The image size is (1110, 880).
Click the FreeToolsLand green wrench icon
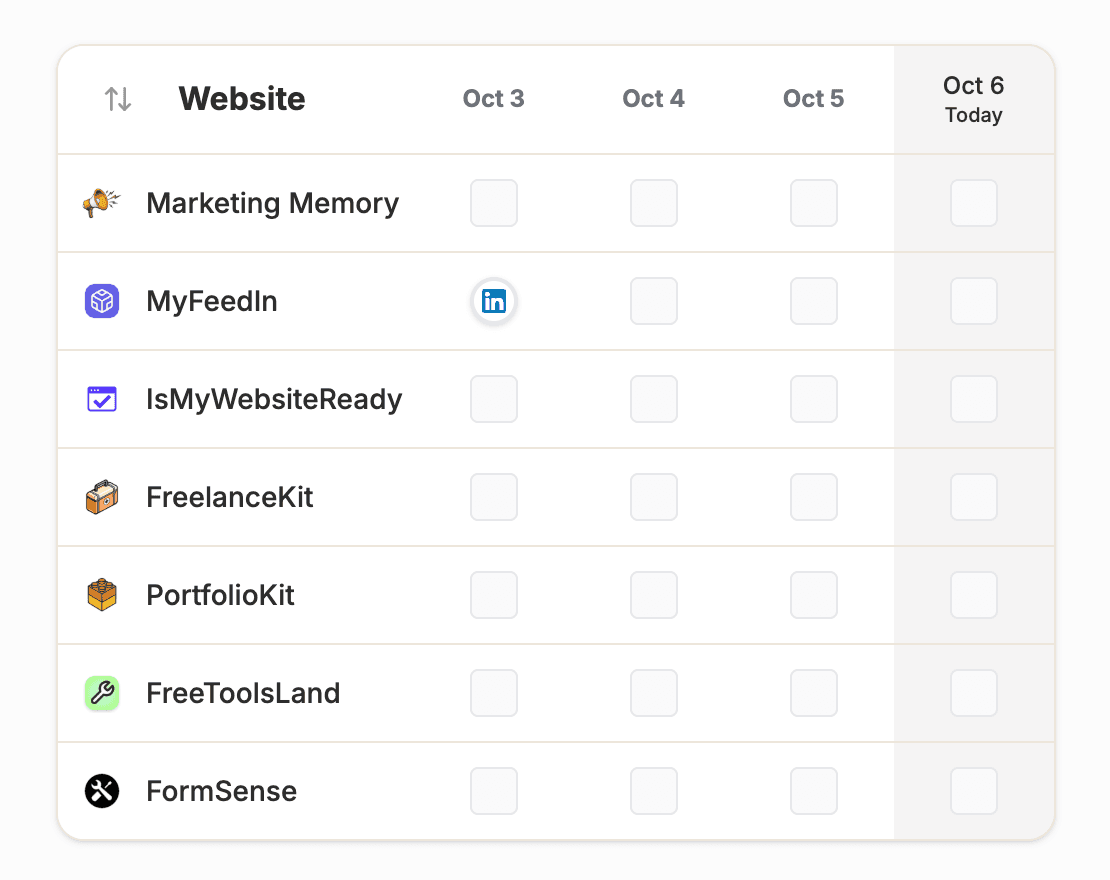[x=102, y=693]
